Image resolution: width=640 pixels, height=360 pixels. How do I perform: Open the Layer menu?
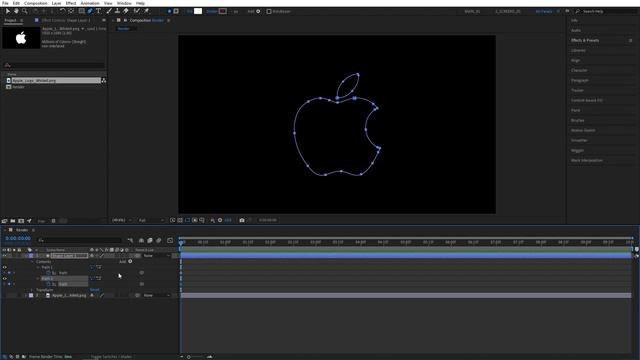56,3
